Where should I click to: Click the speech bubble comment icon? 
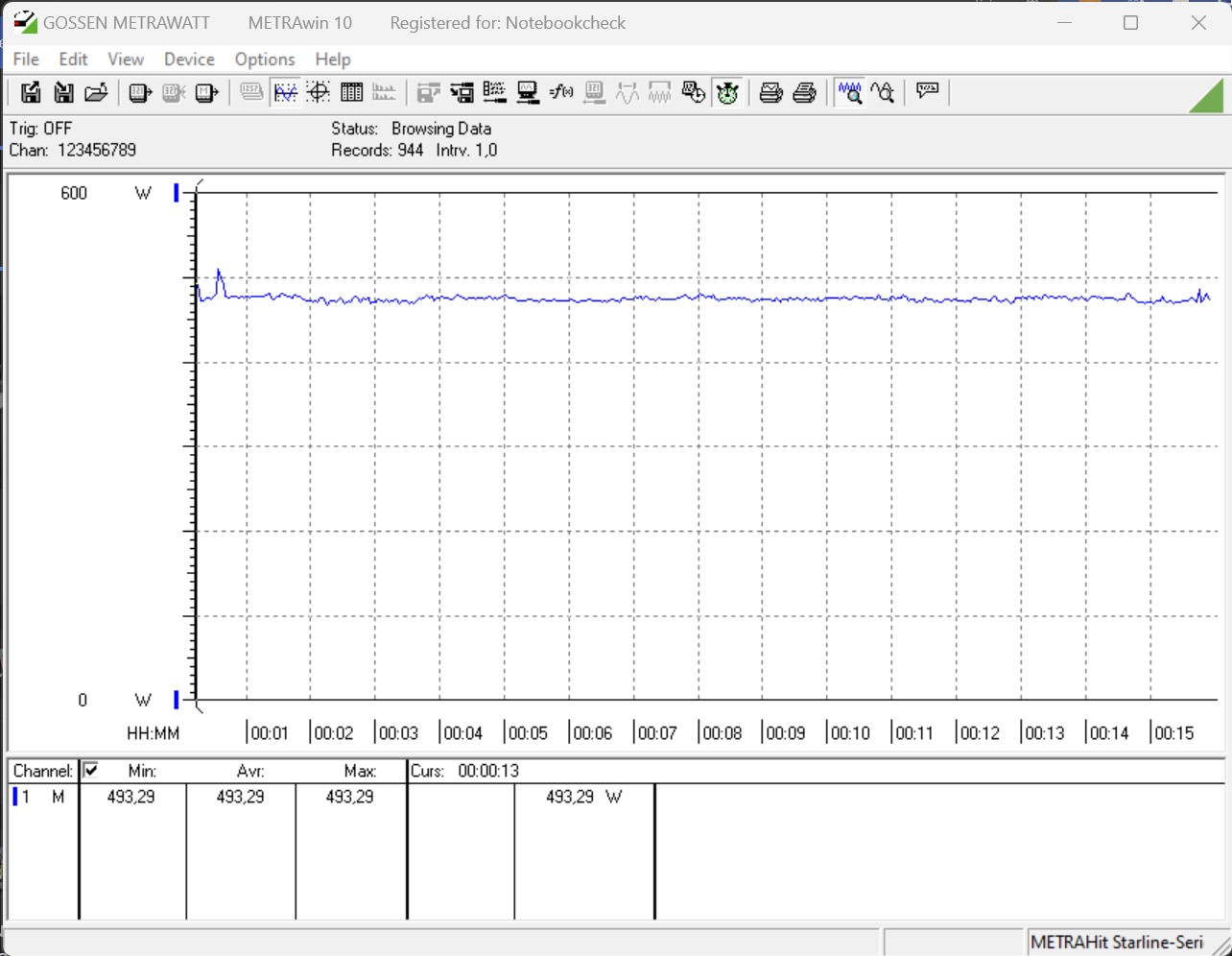pos(927,92)
